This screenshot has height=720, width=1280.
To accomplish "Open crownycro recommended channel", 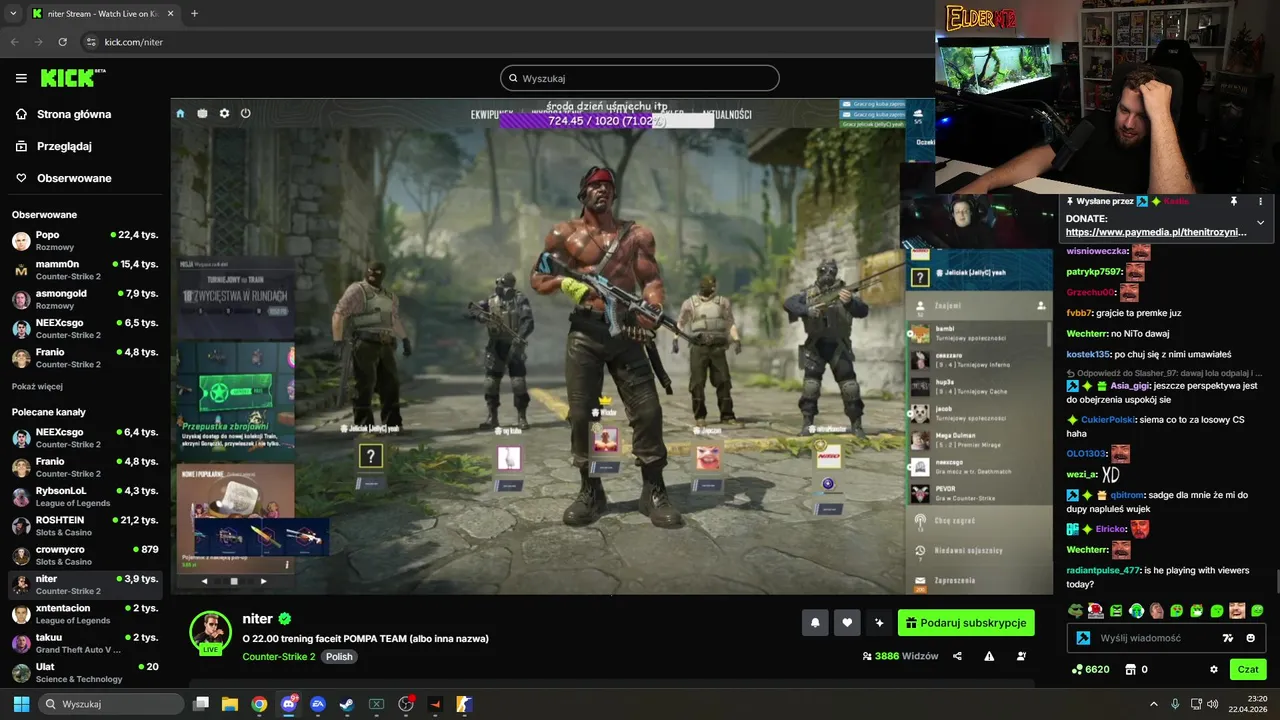I will tap(85, 555).
